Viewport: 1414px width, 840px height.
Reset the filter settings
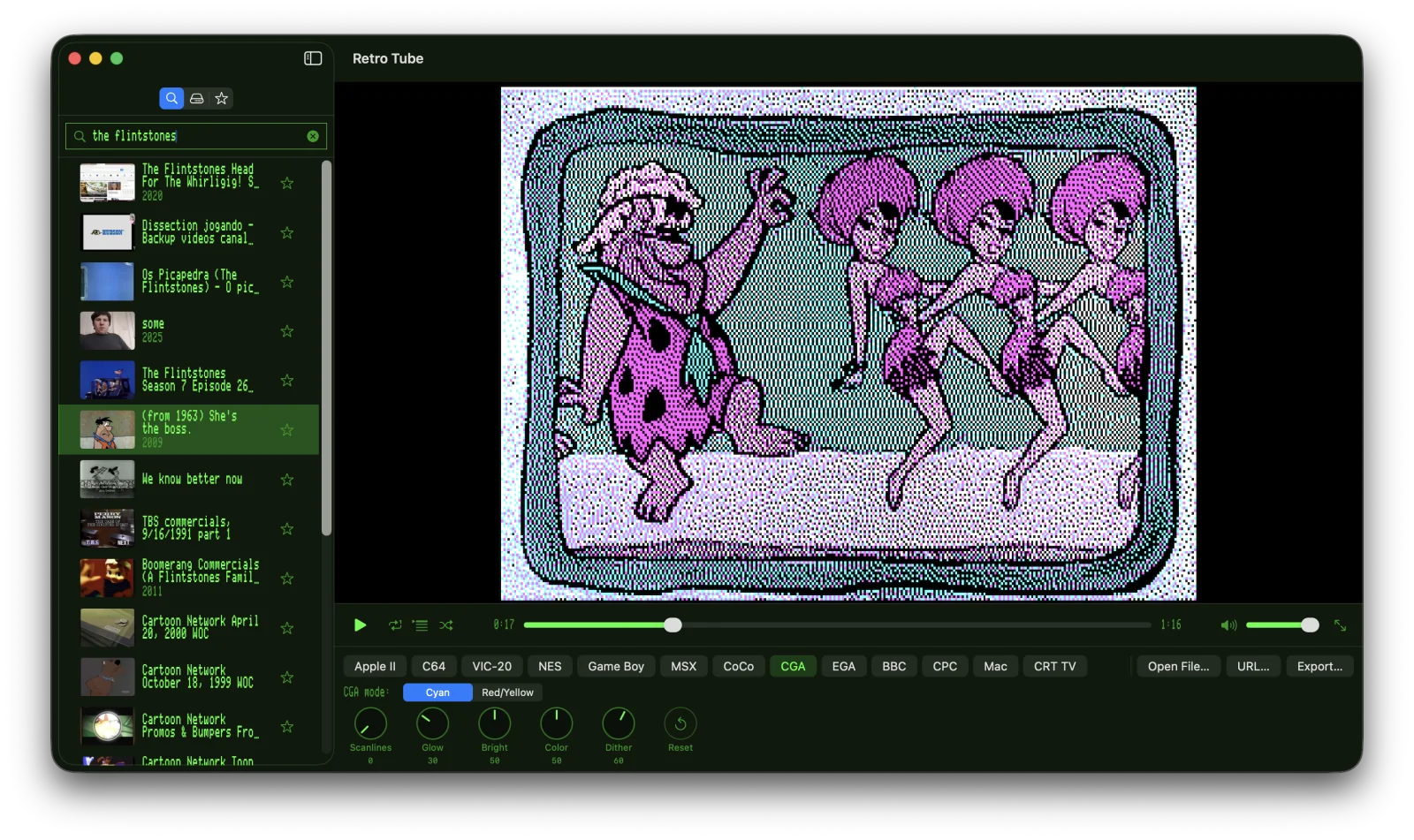(680, 723)
